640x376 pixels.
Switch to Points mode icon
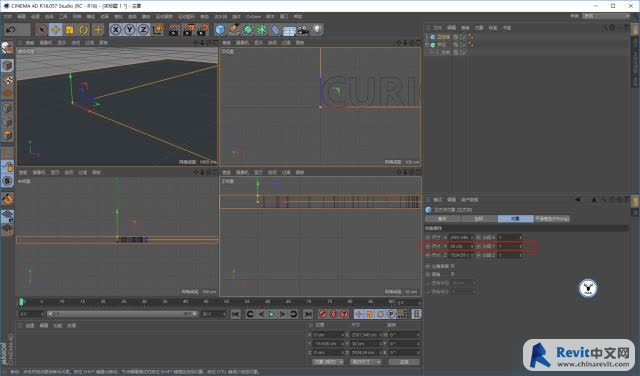click(7, 108)
